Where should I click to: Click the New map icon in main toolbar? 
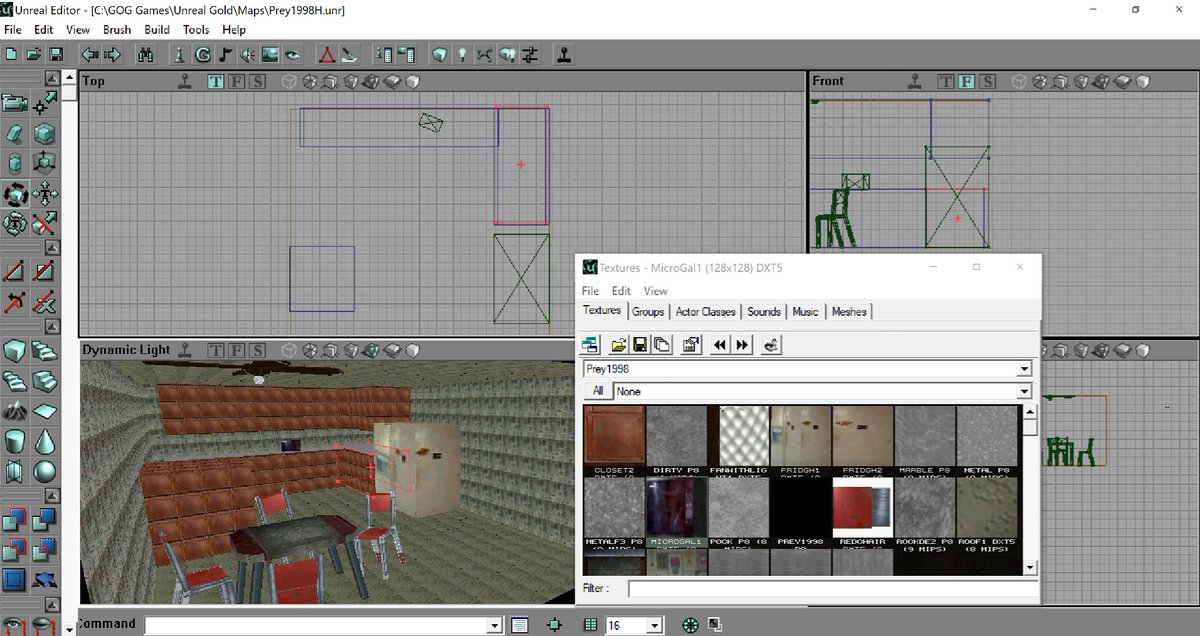(x=13, y=54)
